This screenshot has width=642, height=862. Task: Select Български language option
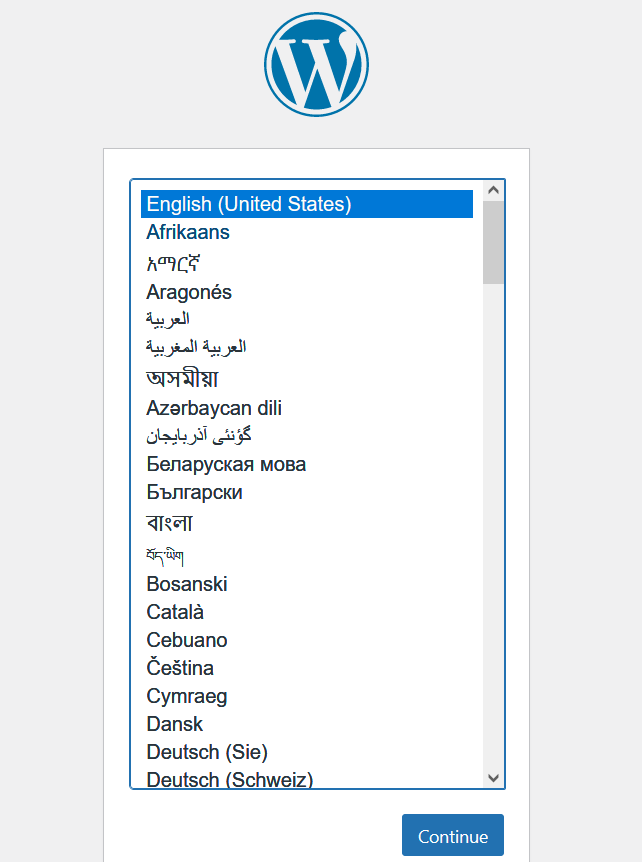coord(194,492)
